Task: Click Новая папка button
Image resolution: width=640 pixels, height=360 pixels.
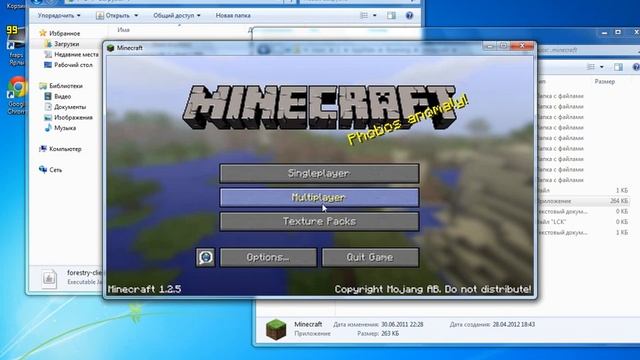Action: 233,16
